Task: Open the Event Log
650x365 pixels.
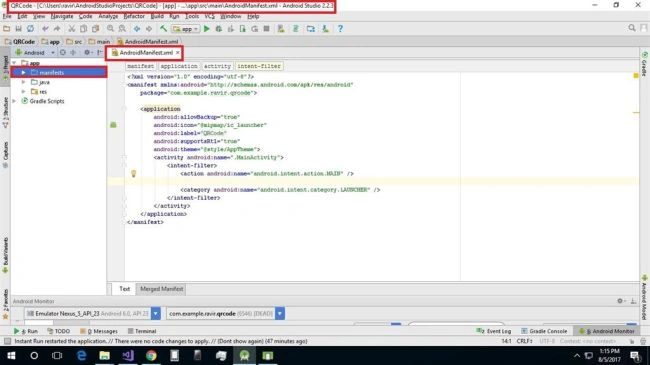Action: tap(494, 331)
